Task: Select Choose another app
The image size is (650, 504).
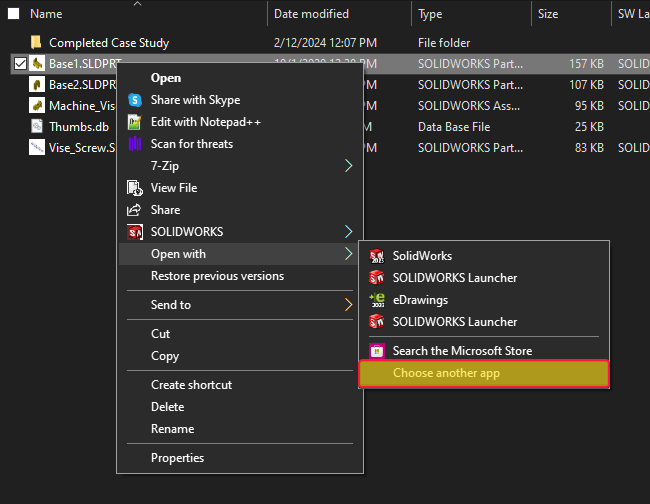Action: tap(484, 373)
